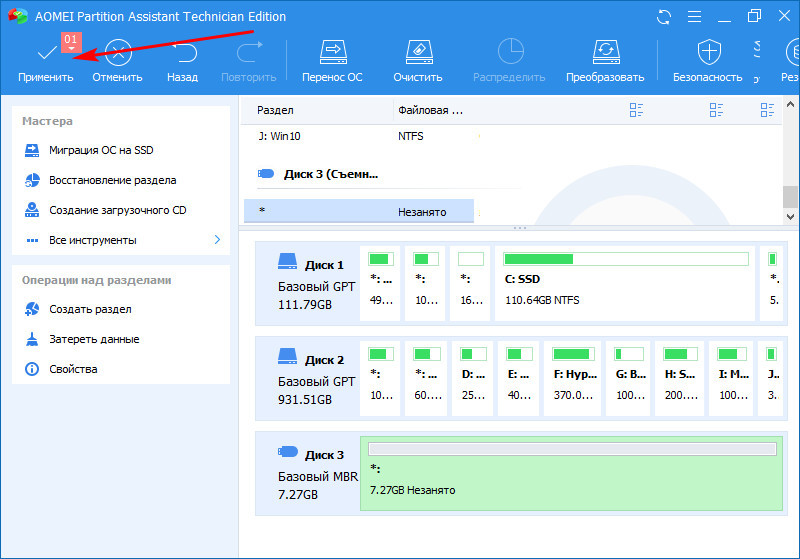The width and height of the screenshot is (800, 559).
Task: Click the middle list view mode icon
Action: [x=716, y=110]
